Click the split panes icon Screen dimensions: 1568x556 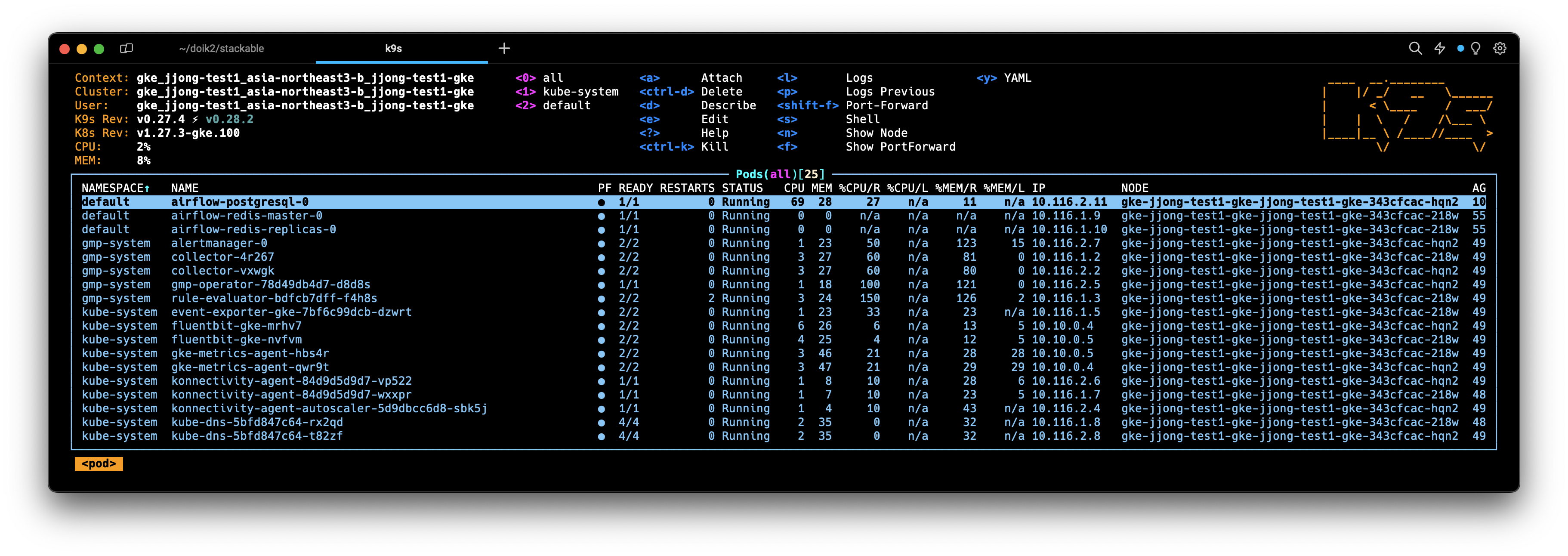[127, 48]
